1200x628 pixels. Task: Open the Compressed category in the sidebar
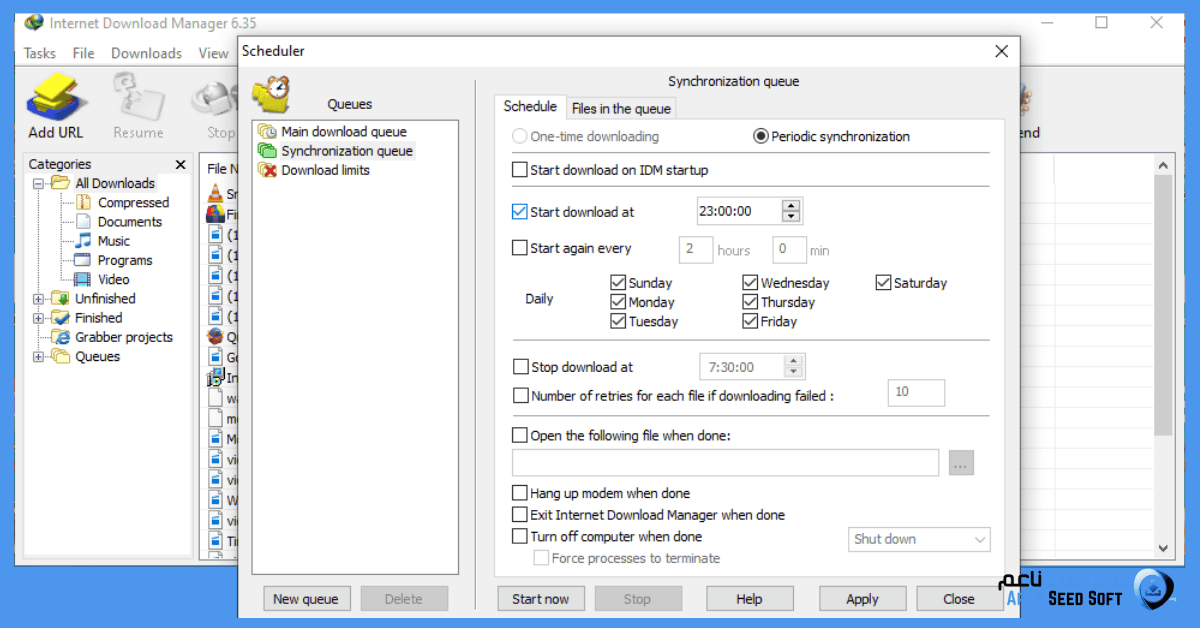pyautogui.click(x=135, y=202)
